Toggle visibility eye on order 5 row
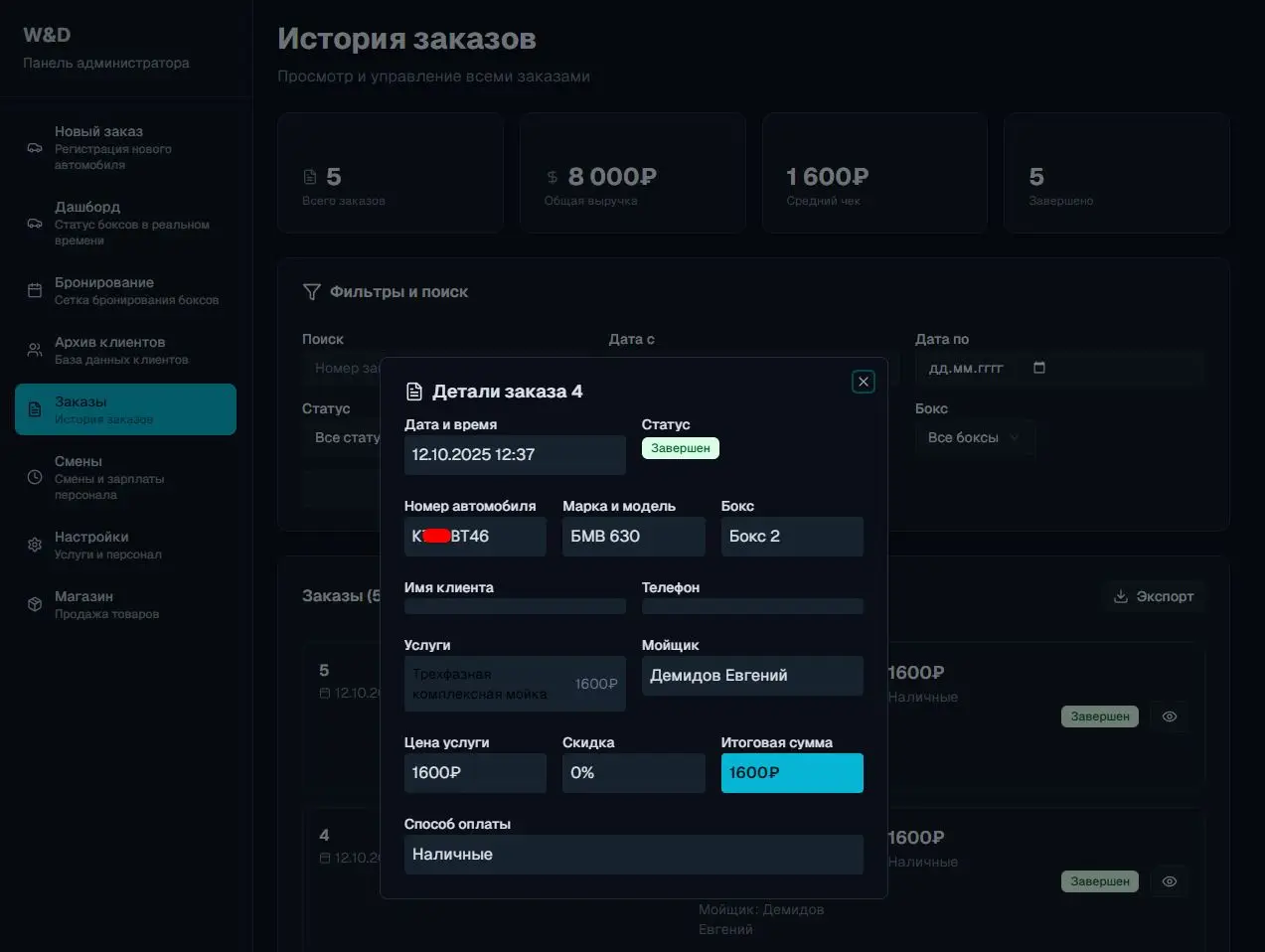Image resolution: width=1265 pixels, height=952 pixels. click(x=1169, y=715)
